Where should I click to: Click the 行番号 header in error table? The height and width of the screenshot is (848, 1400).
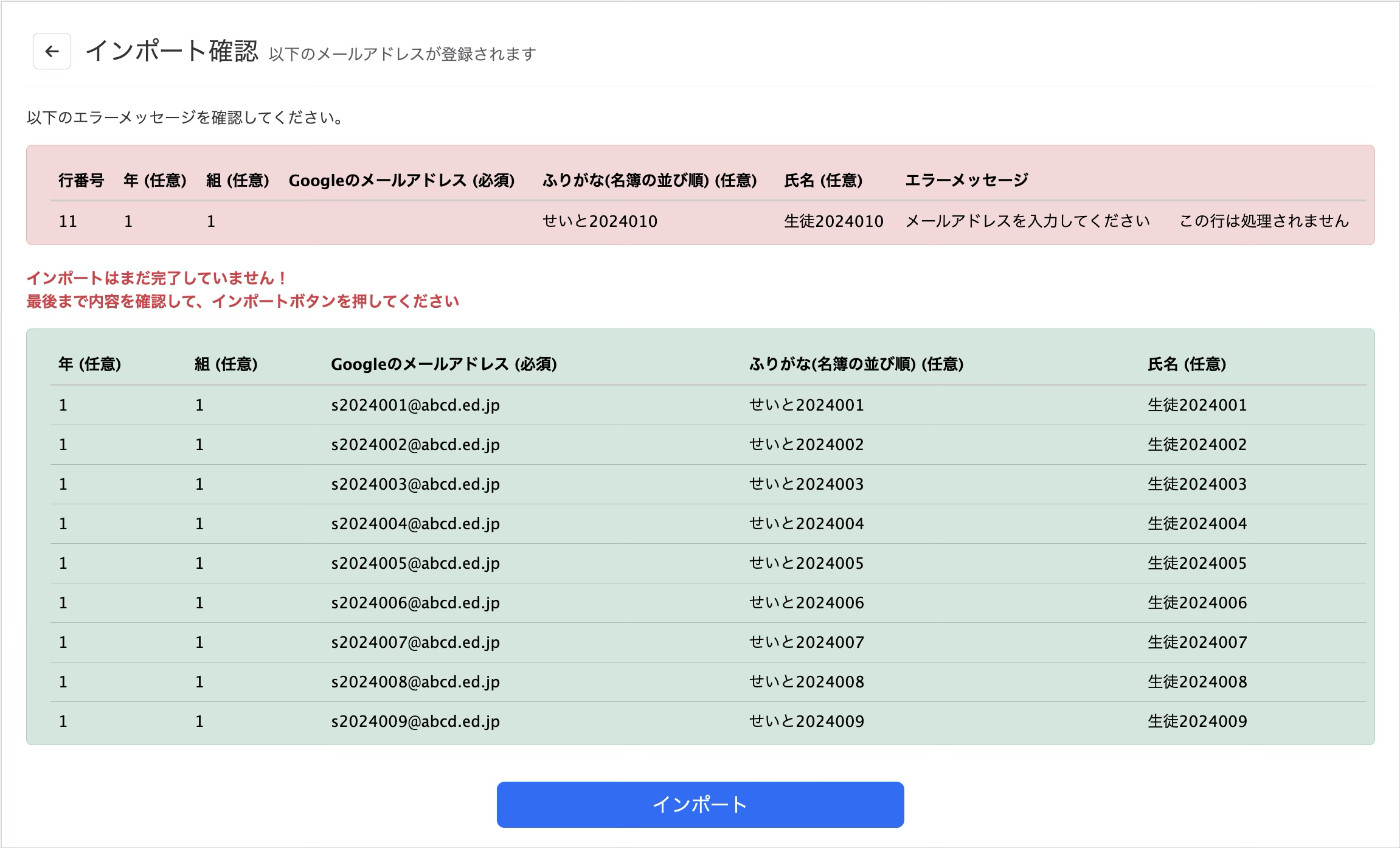tap(81, 180)
